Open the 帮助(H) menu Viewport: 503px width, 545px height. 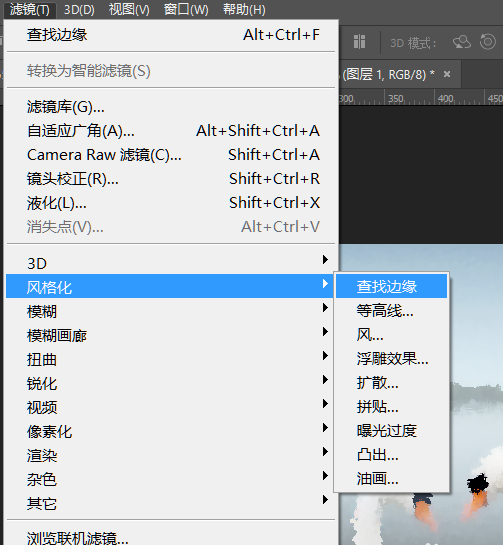pos(244,9)
